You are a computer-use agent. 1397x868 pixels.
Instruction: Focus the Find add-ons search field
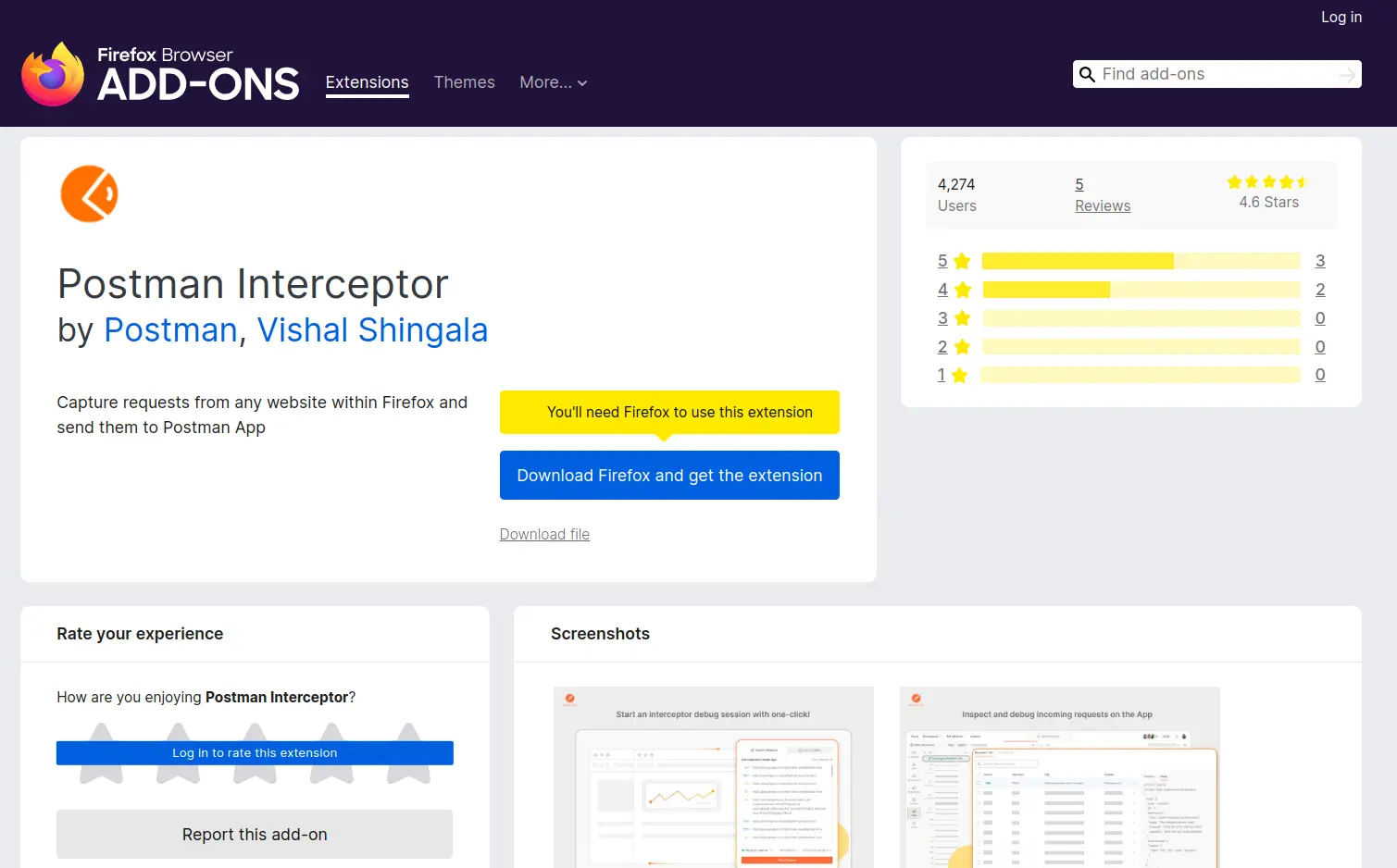[1216, 74]
